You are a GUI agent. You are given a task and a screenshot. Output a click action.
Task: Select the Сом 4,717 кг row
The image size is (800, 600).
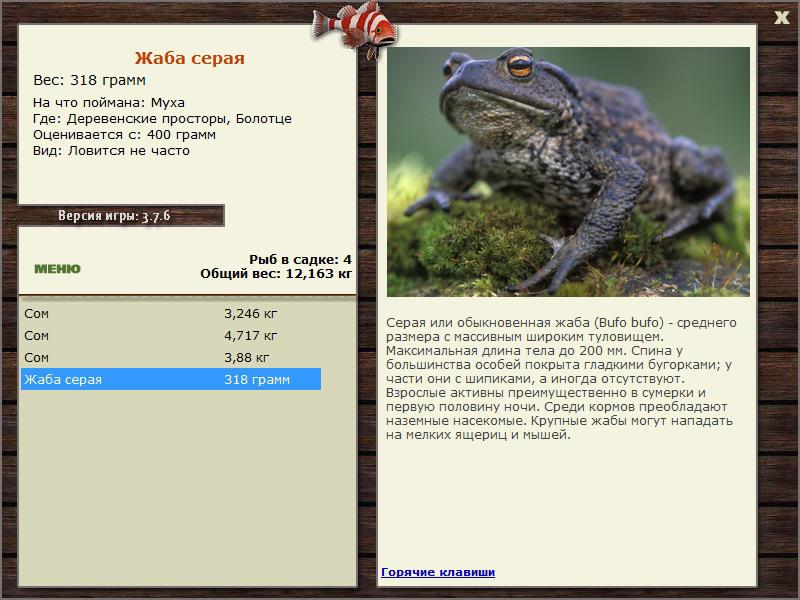pos(171,335)
